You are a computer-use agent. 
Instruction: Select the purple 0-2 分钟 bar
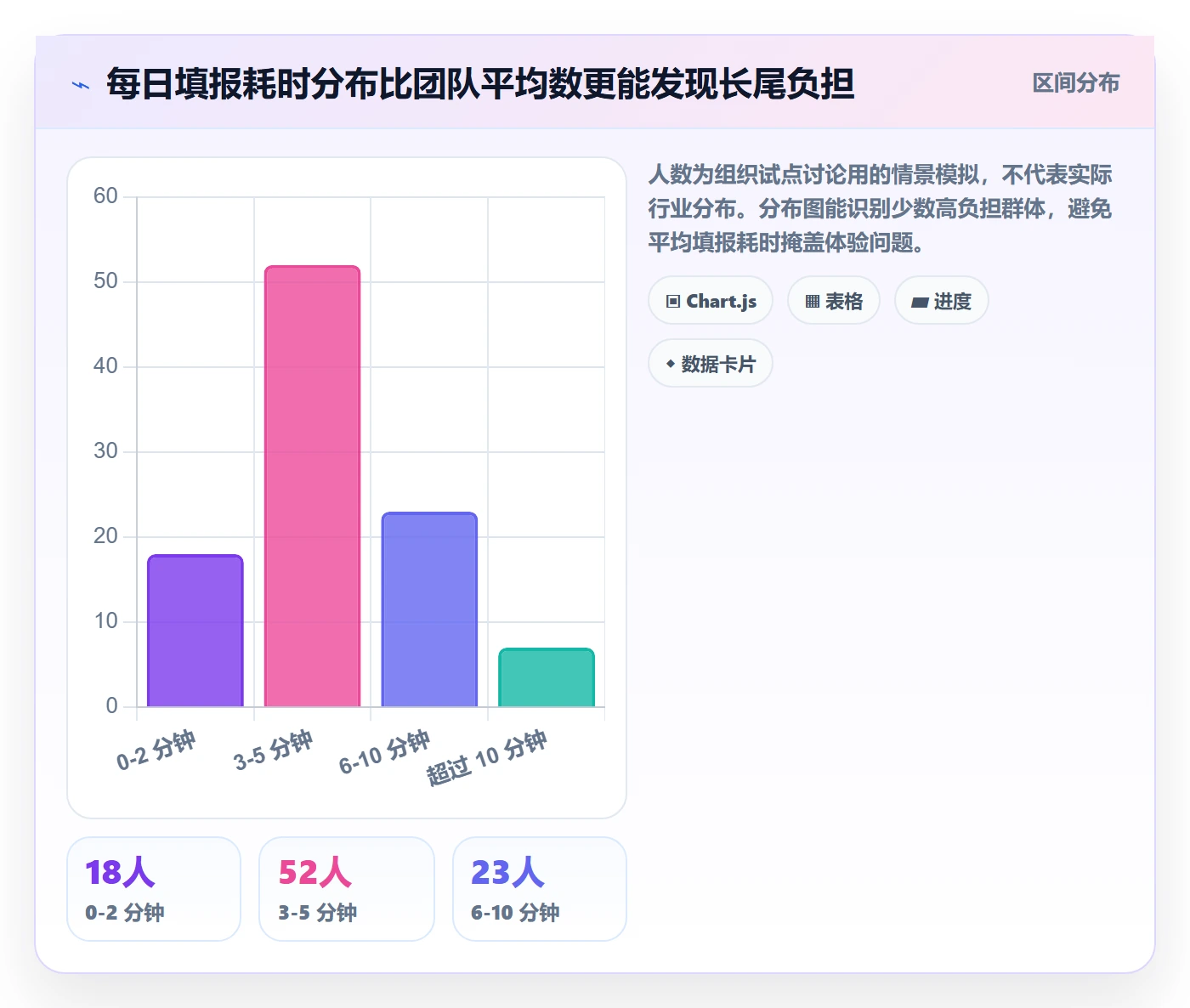[x=195, y=631]
